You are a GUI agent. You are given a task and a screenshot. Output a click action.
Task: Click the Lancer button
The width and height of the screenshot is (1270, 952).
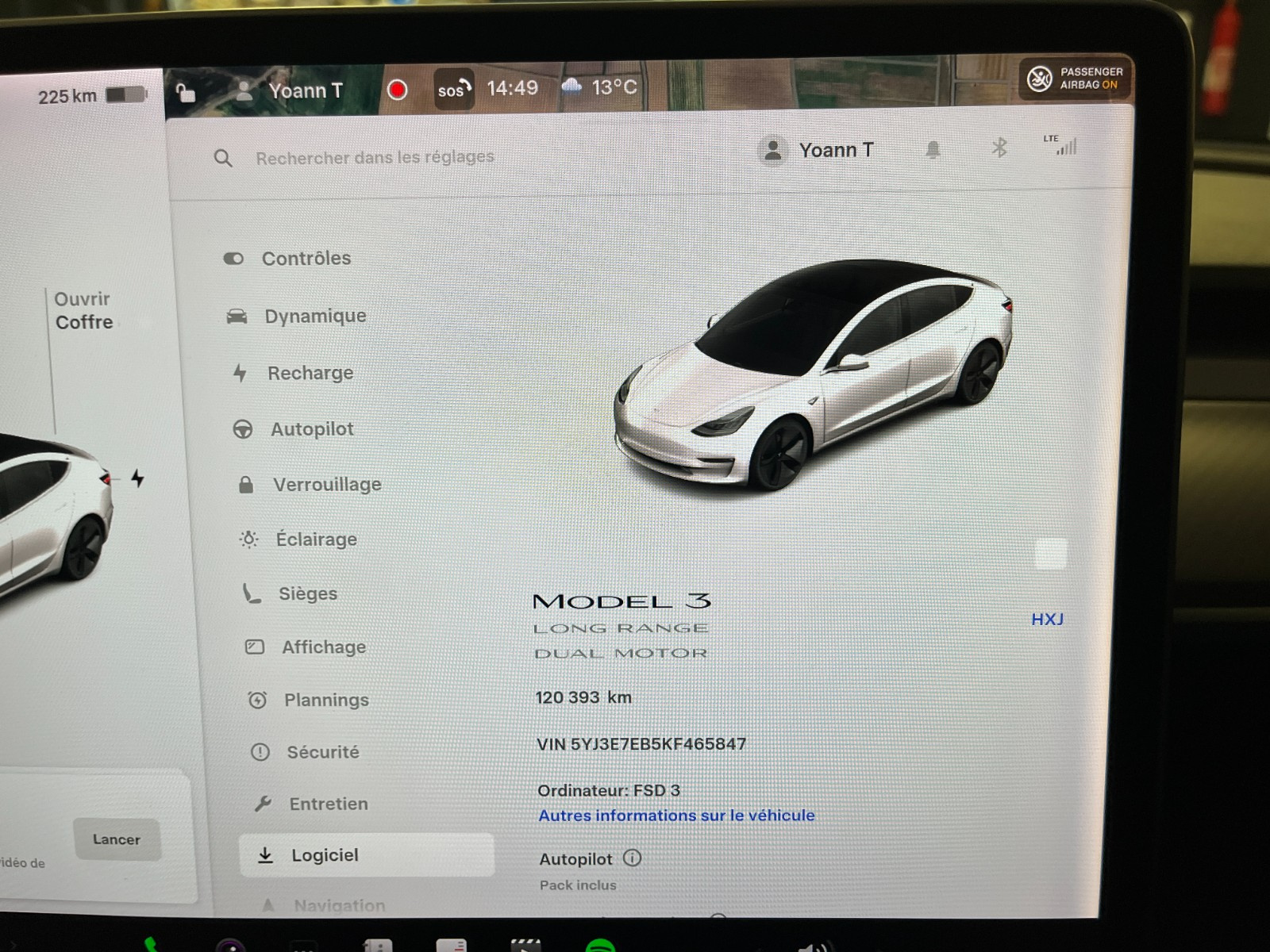[x=117, y=839]
